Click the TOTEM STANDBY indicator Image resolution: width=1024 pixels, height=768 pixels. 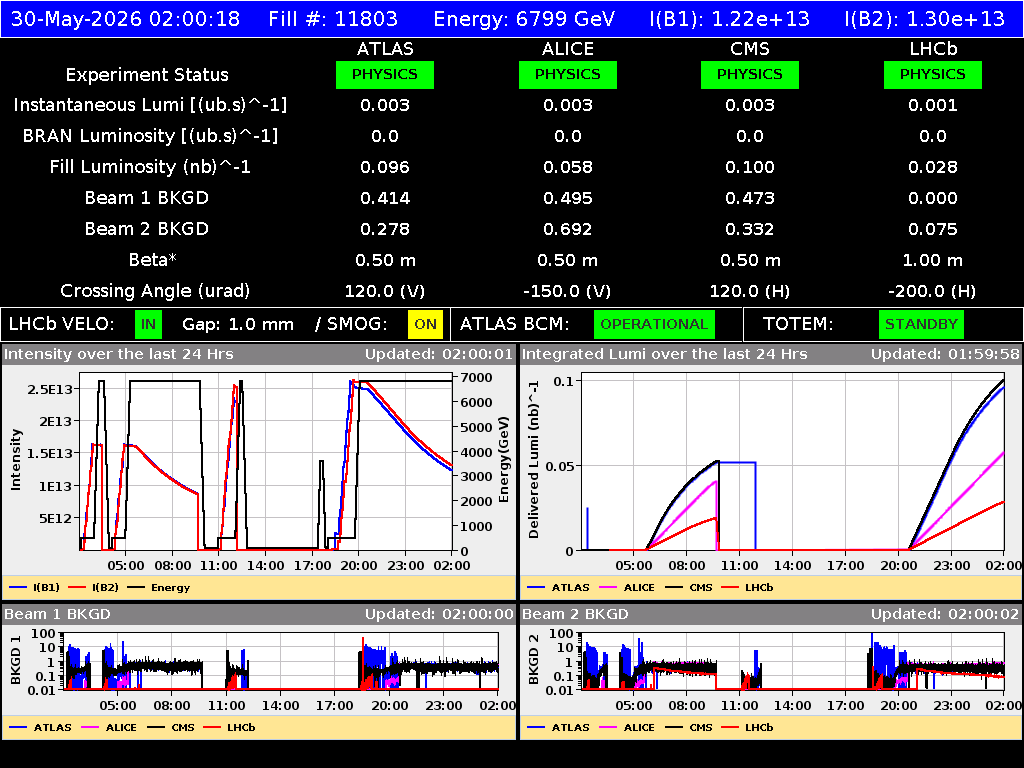tap(921, 325)
